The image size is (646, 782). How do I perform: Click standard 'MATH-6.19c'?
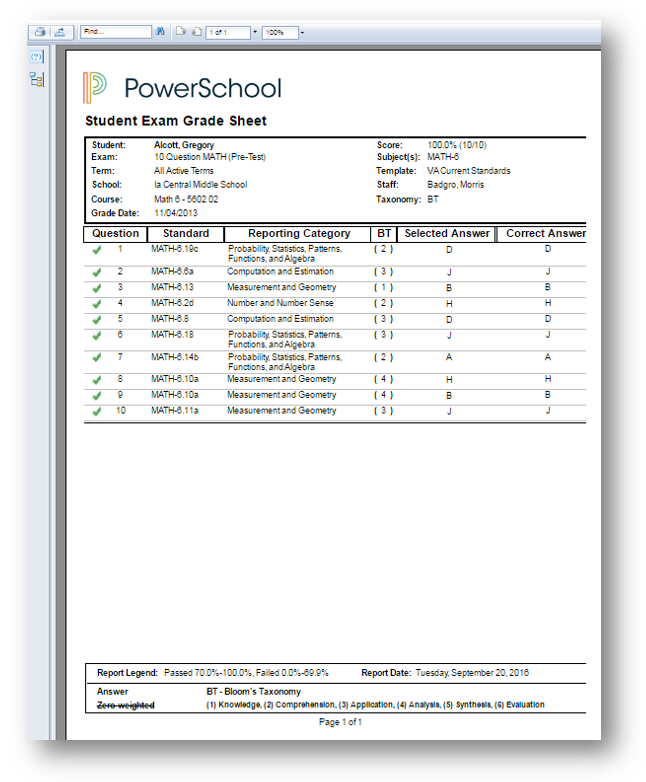pyautogui.click(x=175, y=249)
